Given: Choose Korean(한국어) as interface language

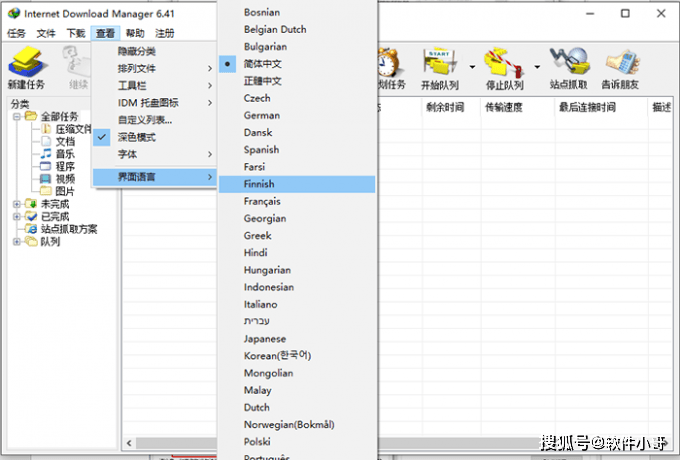Looking at the screenshot, I should pyautogui.click(x=297, y=356).
